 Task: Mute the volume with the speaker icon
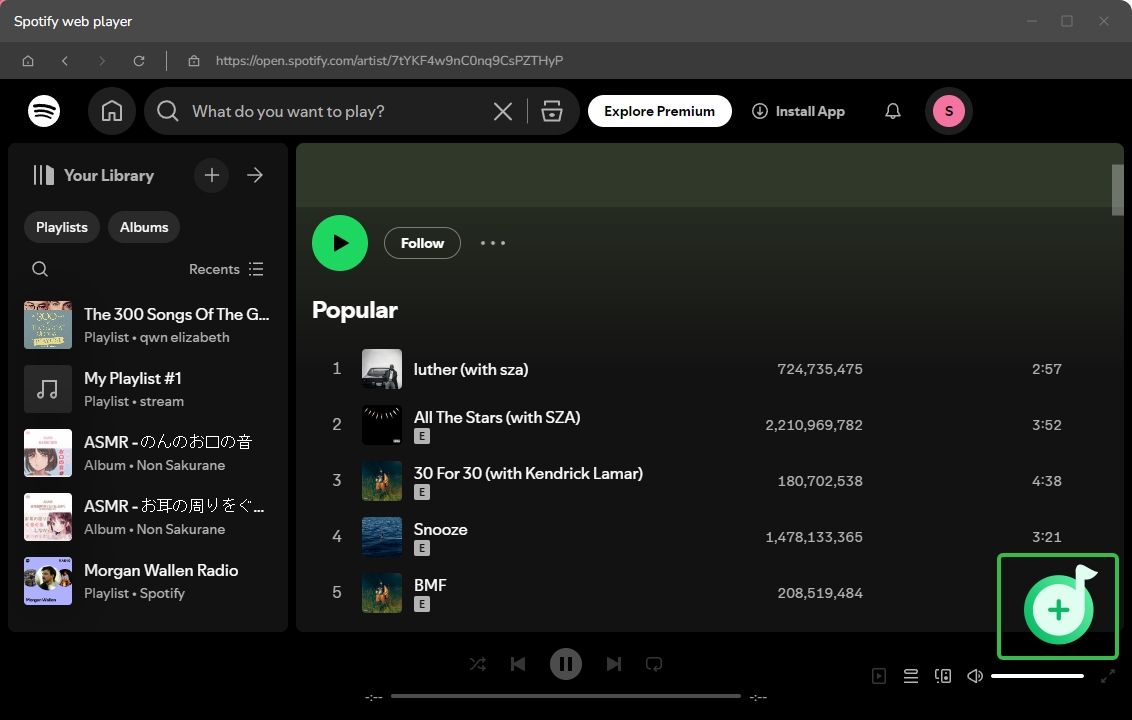pyautogui.click(x=974, y=676)
